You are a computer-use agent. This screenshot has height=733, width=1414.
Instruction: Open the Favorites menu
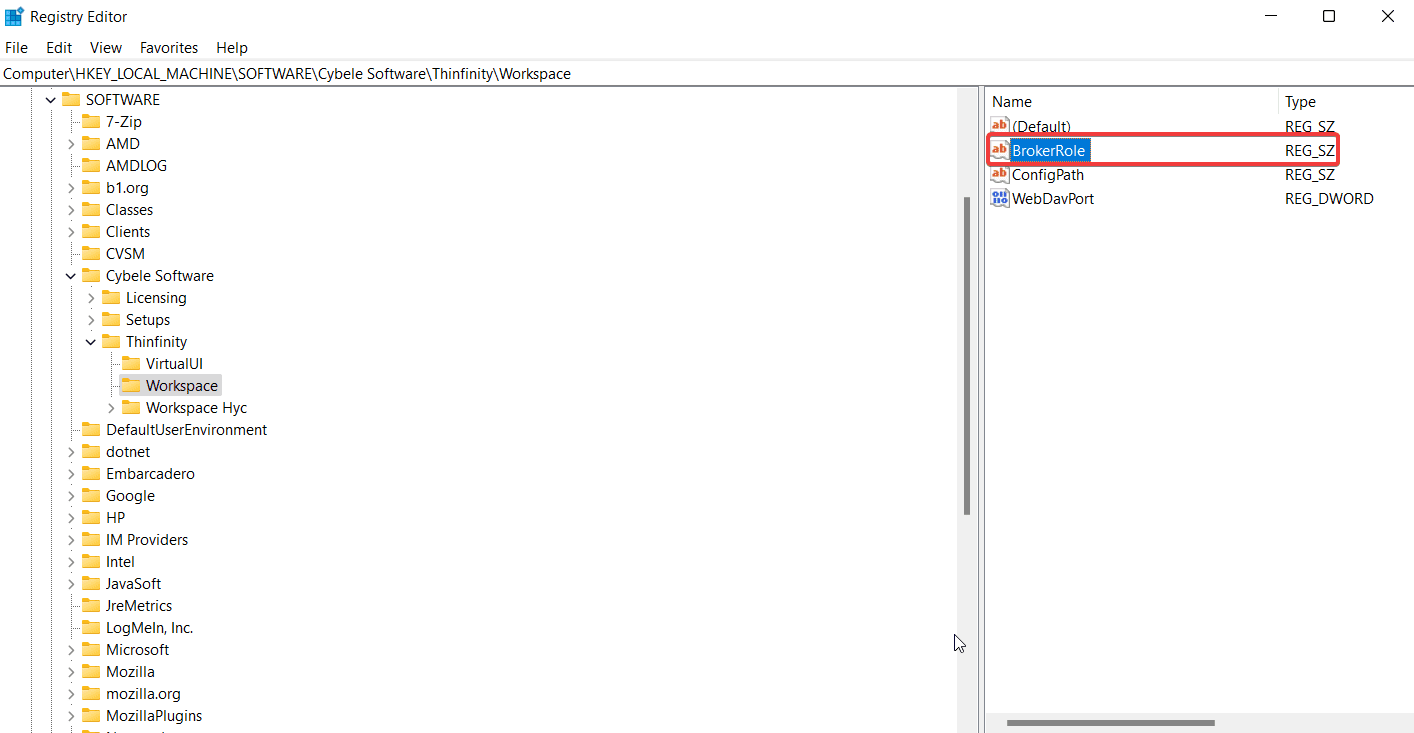click(x=169, y=47)
